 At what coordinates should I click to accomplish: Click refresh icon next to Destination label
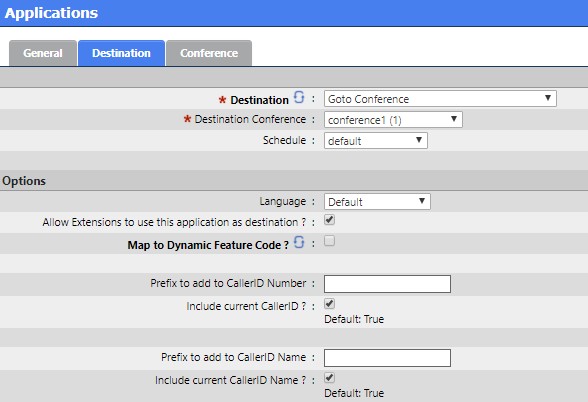point(299,97)
